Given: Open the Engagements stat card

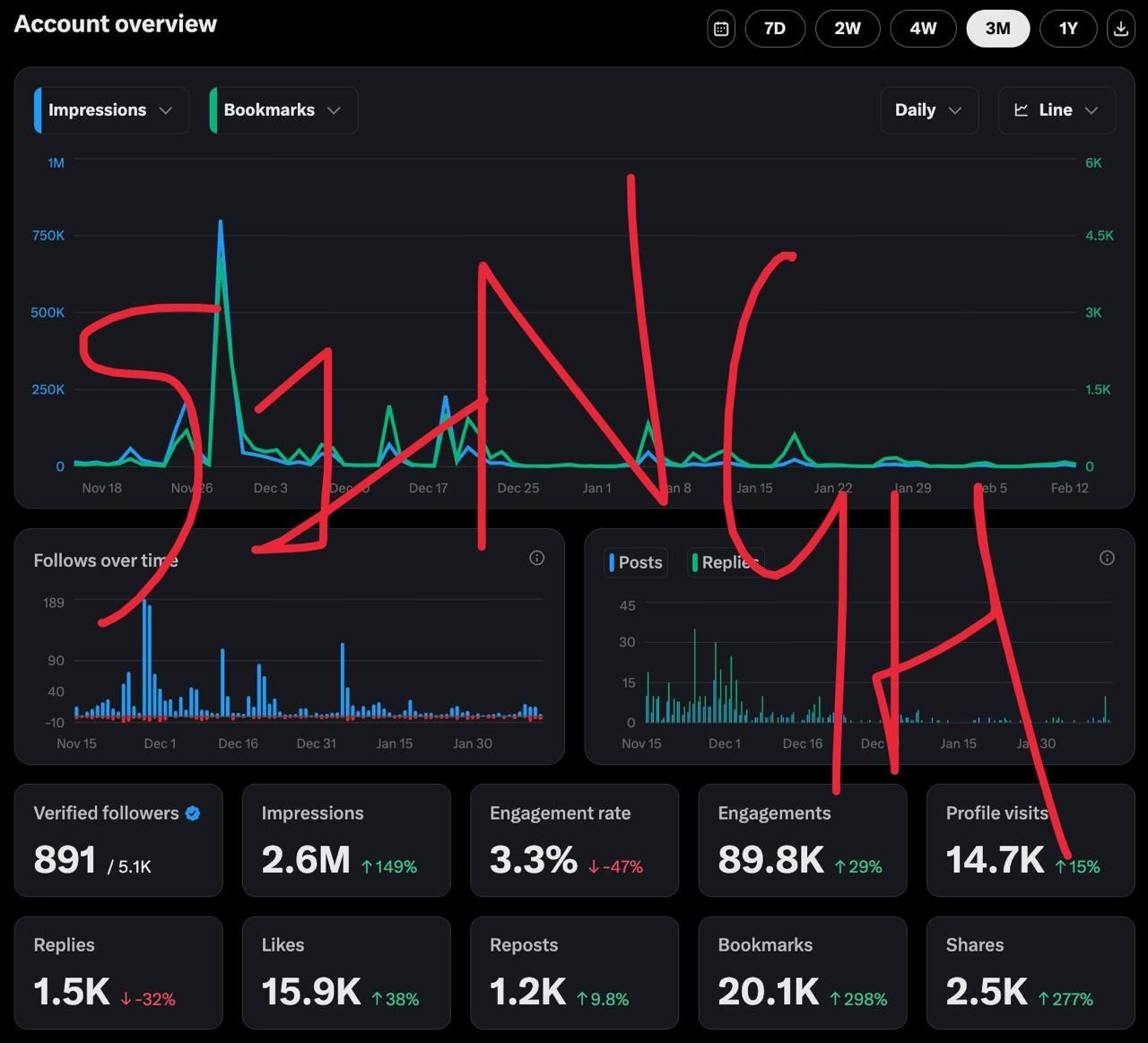Looking at the screenshot, I should click(803, 840).
